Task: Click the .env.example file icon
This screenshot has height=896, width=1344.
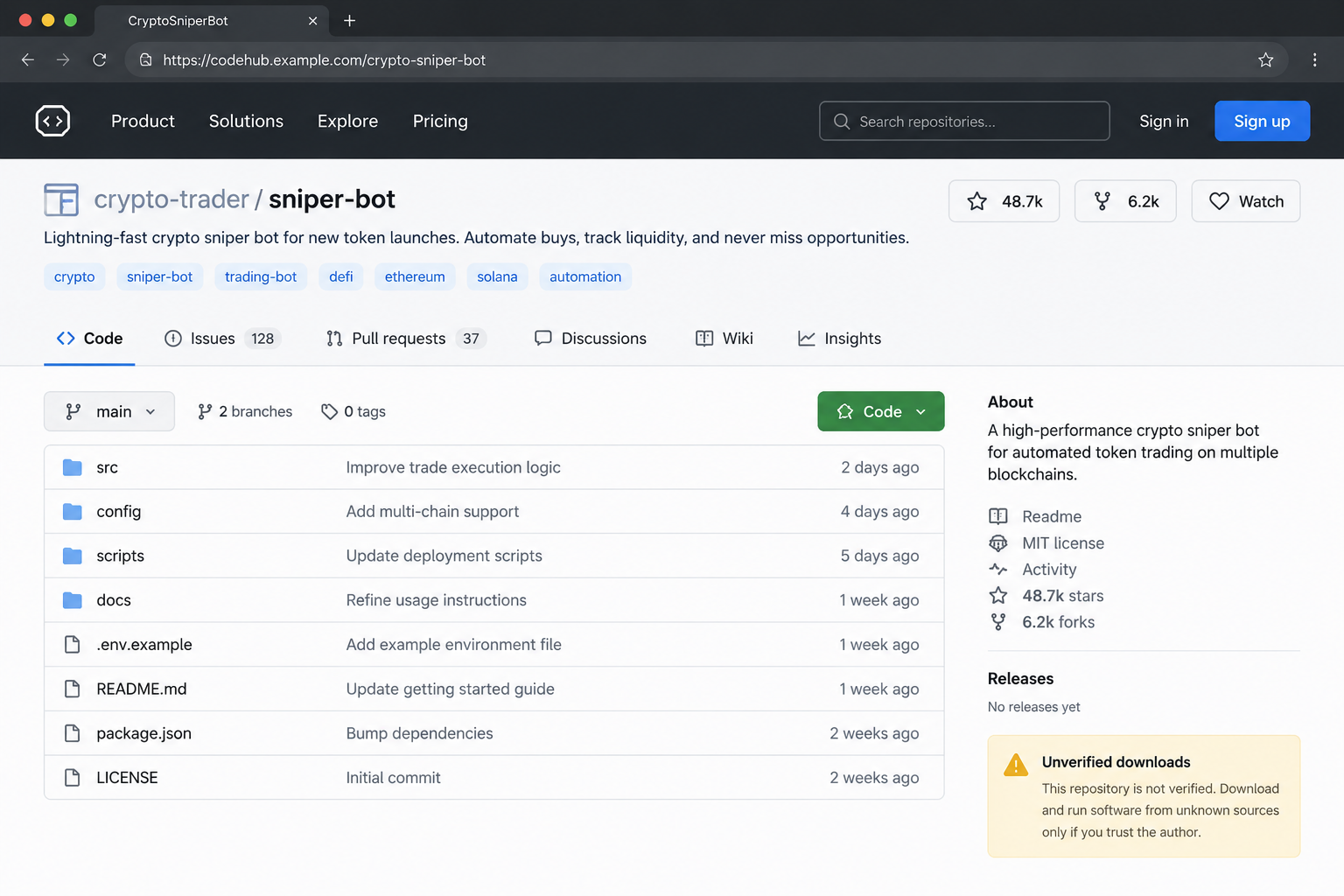Action: 73,644
